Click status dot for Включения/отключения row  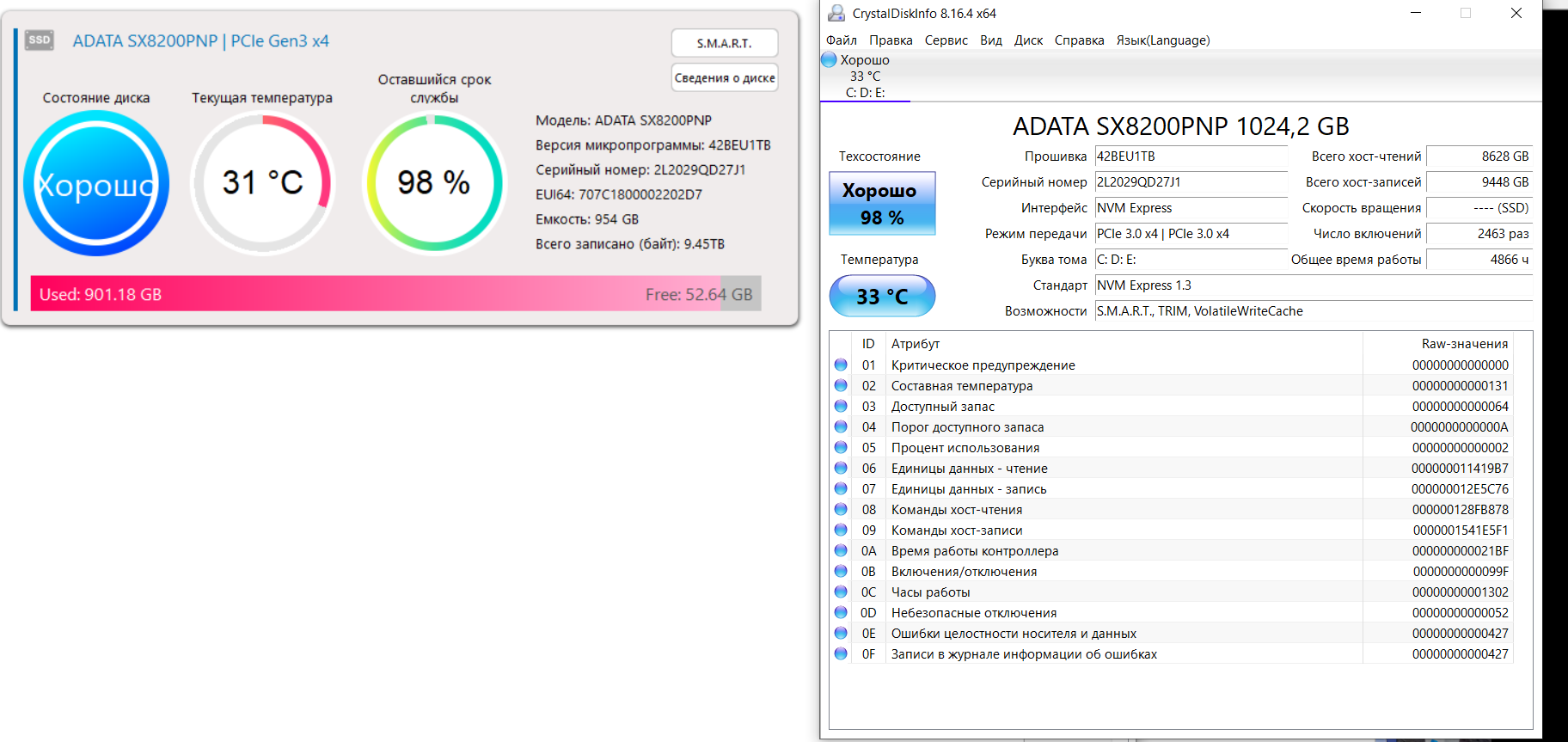(841, 571)
